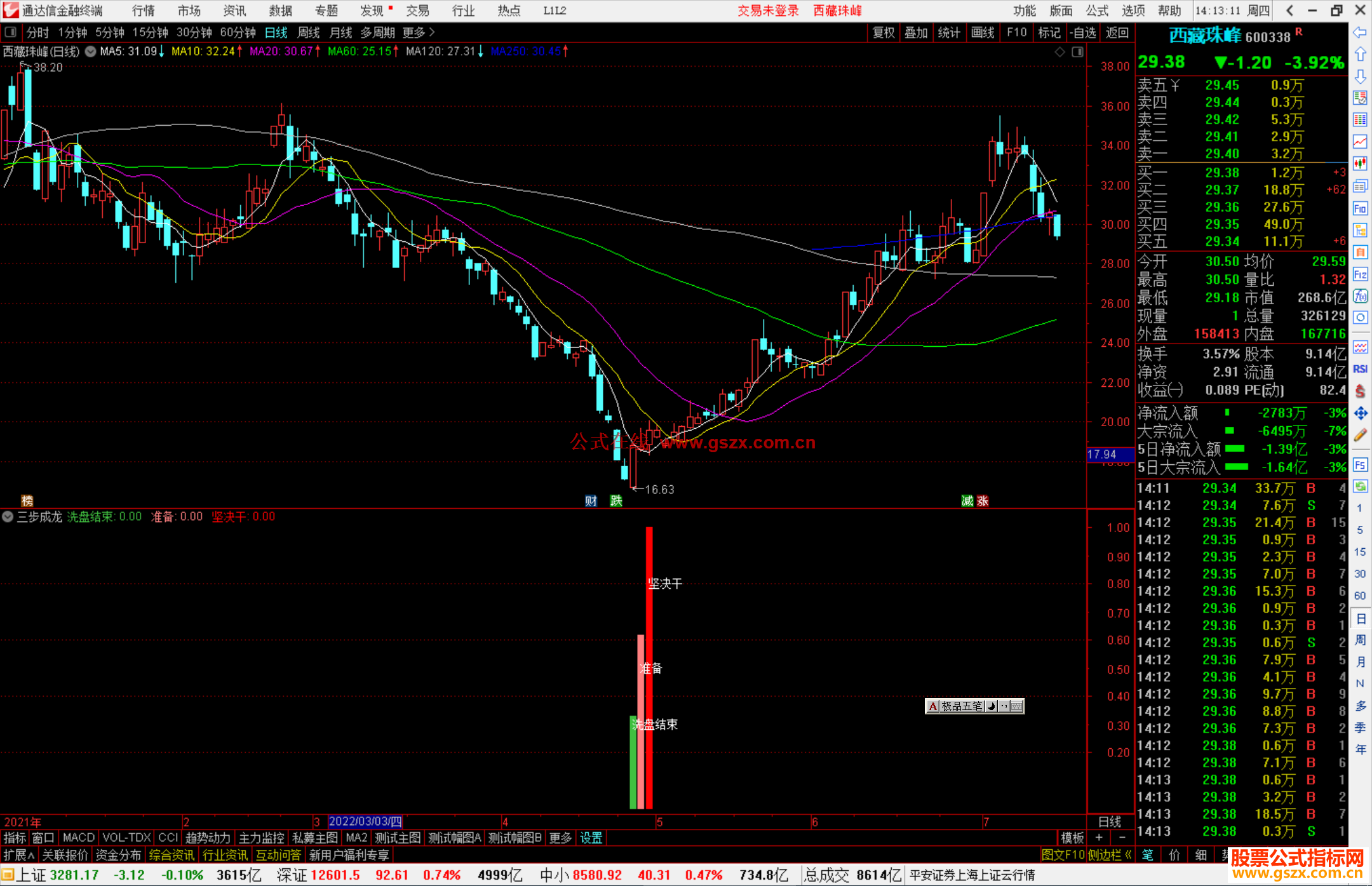Click the back arrow icon in right sidebar
This screenshot has width=1372, height=886.
pos(1360,32)
